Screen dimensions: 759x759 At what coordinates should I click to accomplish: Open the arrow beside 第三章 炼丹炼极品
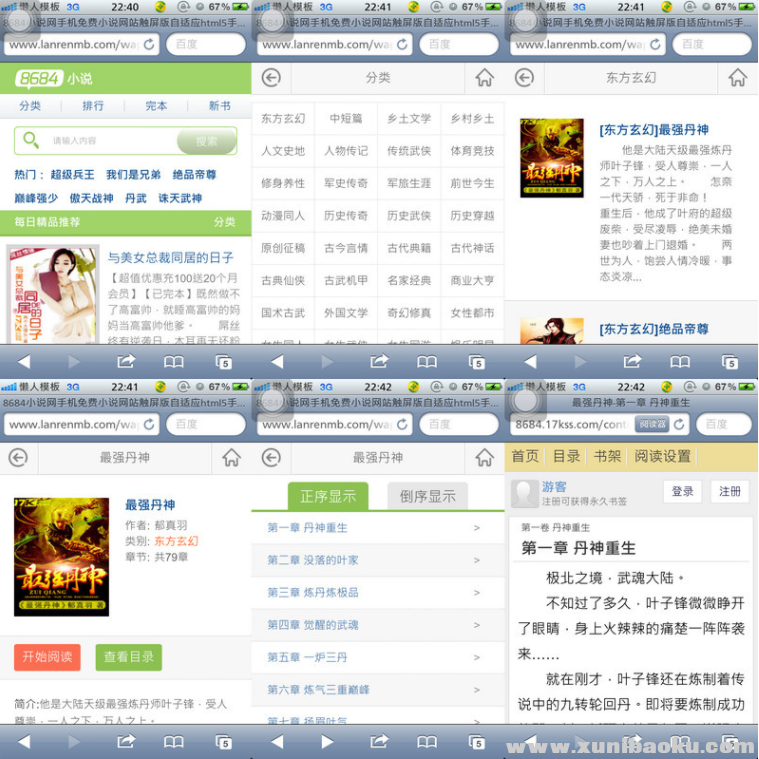pyautogui.click(x=476, y=593)
